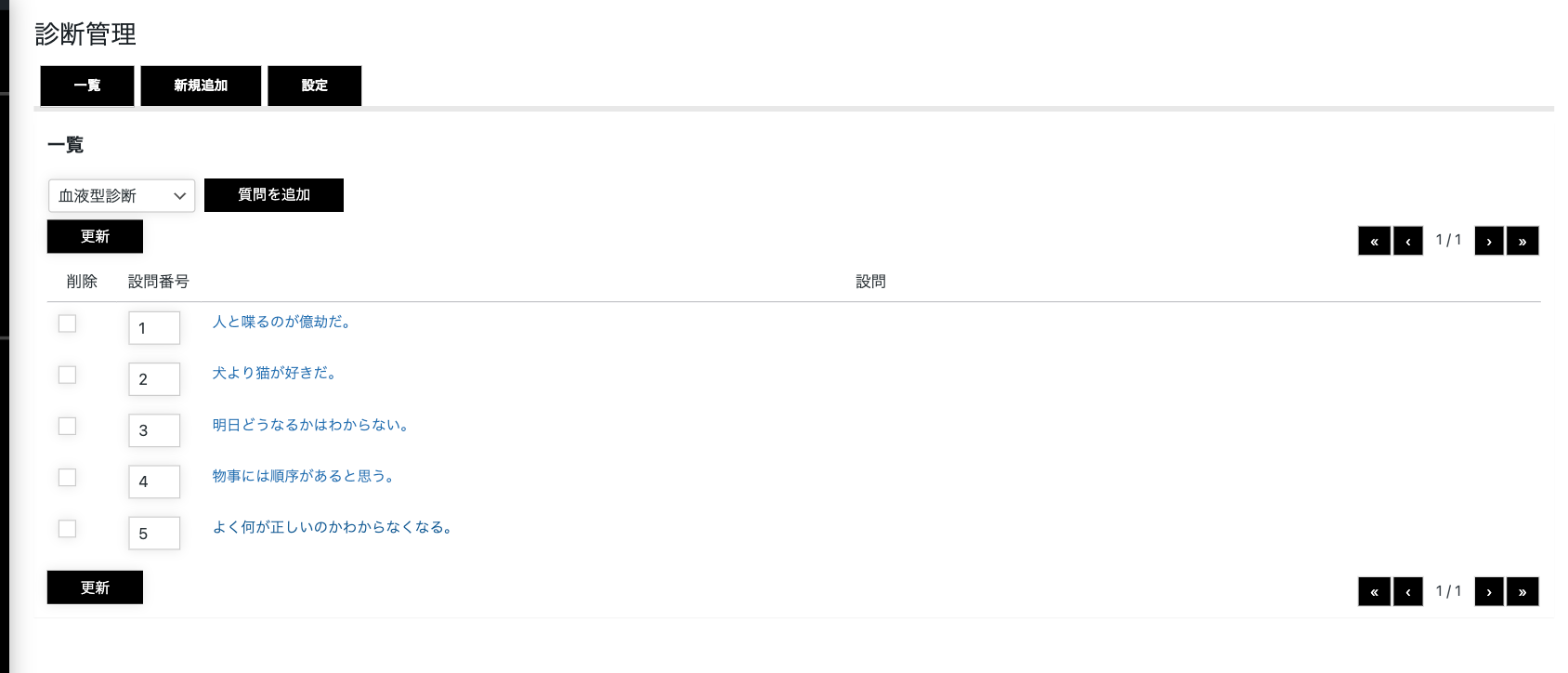
Task: Open the 血液型診断 dropdown
Action: [x=122, y=195]
